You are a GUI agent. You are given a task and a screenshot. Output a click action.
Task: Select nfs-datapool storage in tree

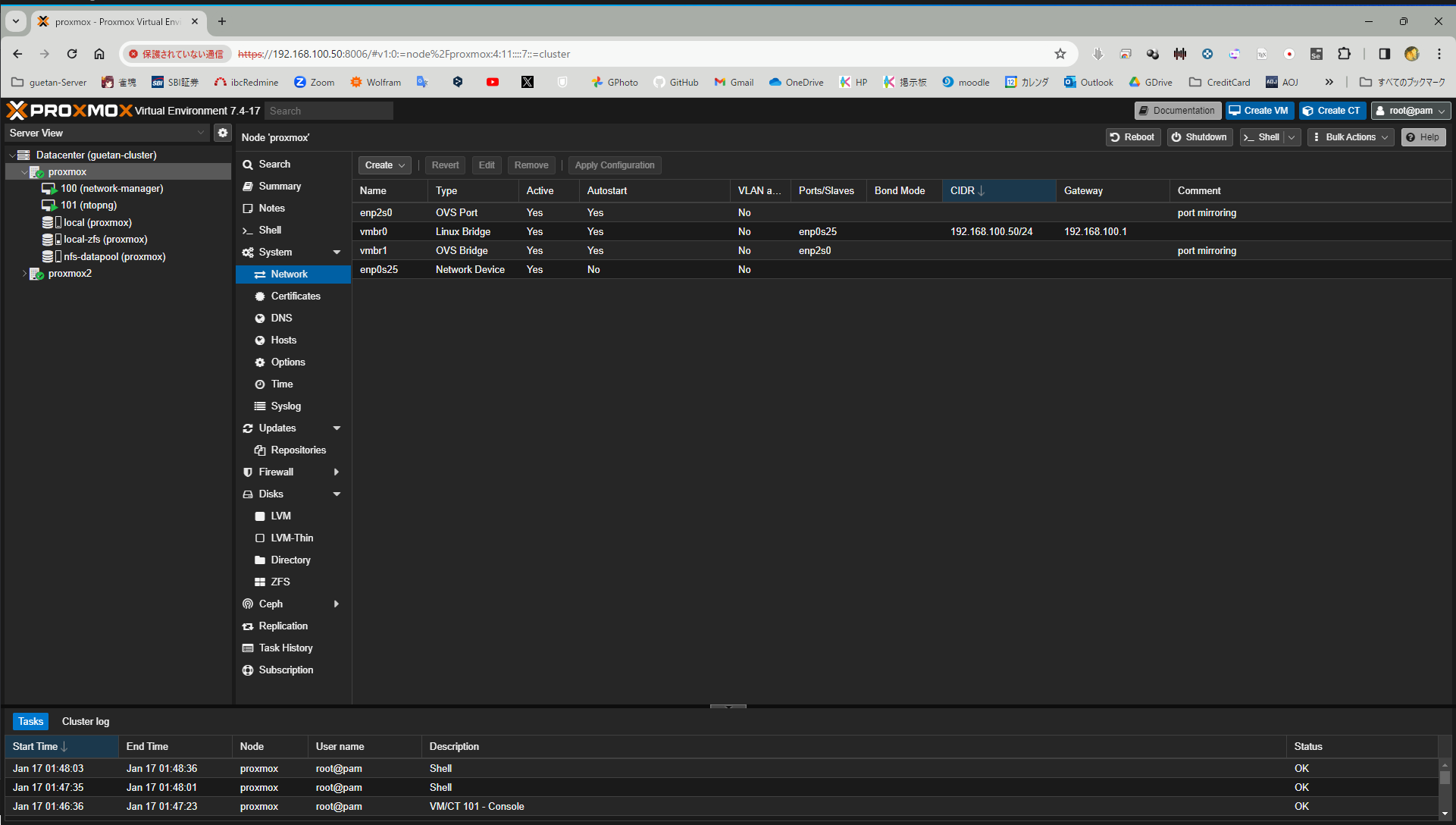114,256
